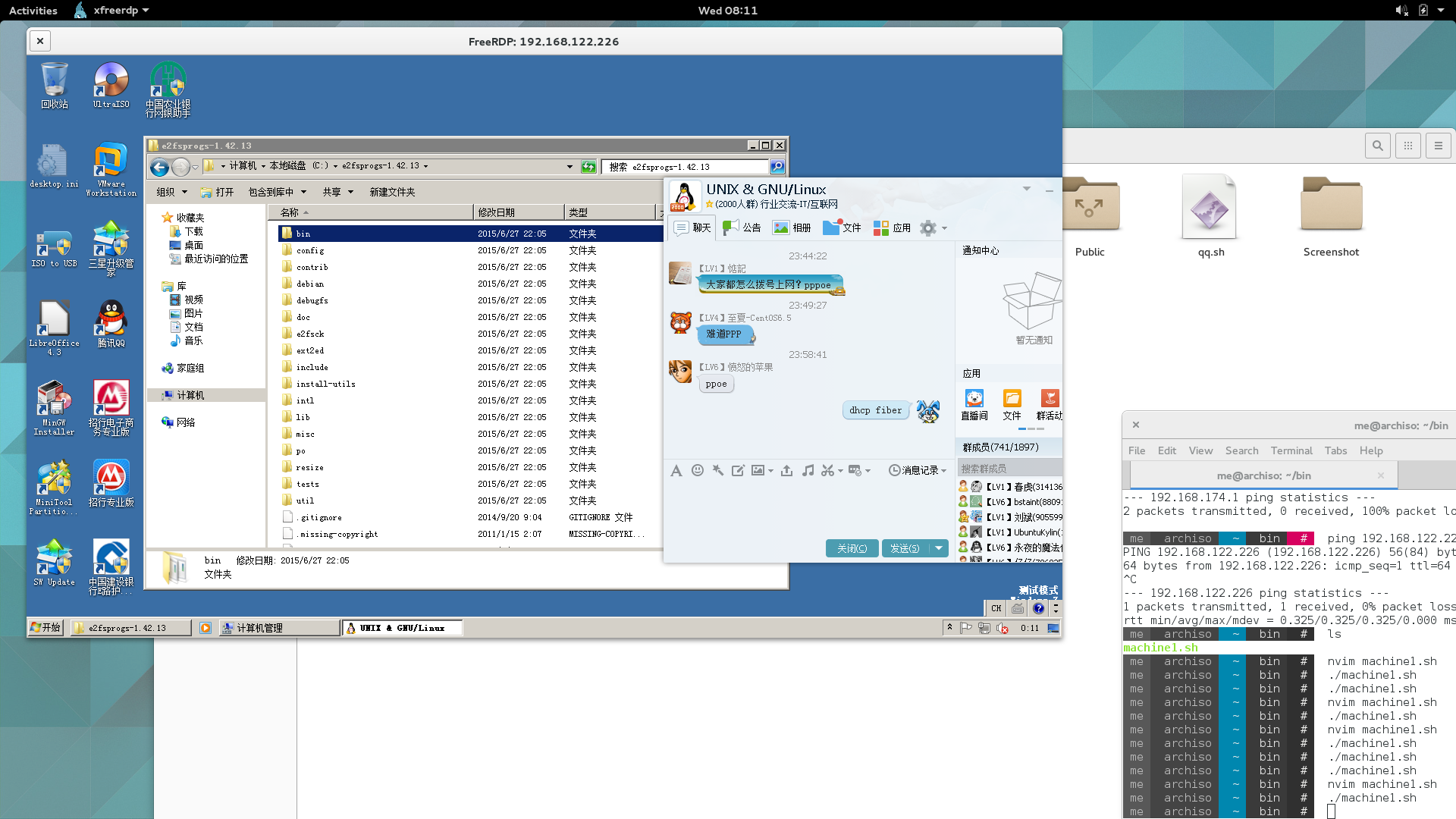
Task: Click the 搜索群成员 search field
Action: coord(1009,469)
